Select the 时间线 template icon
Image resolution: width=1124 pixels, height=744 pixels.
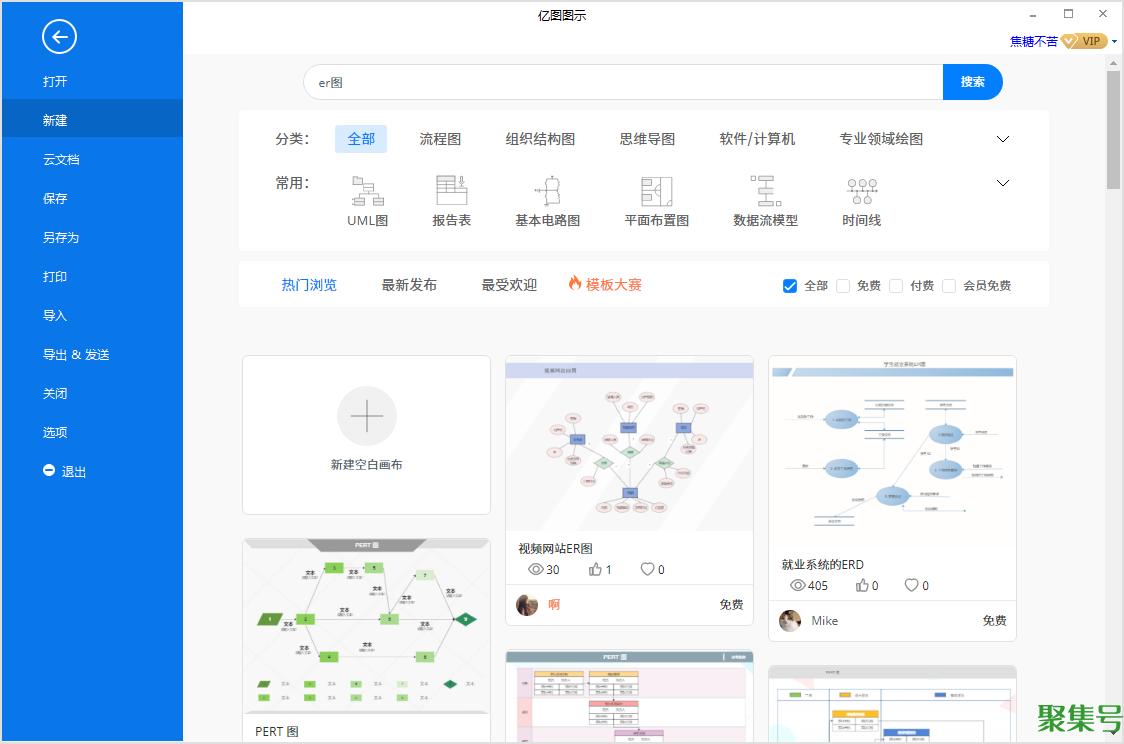pos(861,191)
